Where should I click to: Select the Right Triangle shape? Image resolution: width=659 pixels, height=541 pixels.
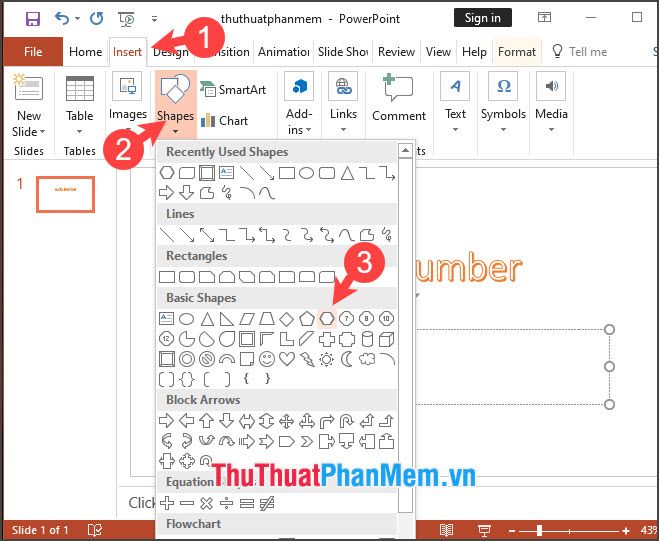(227, 319)
